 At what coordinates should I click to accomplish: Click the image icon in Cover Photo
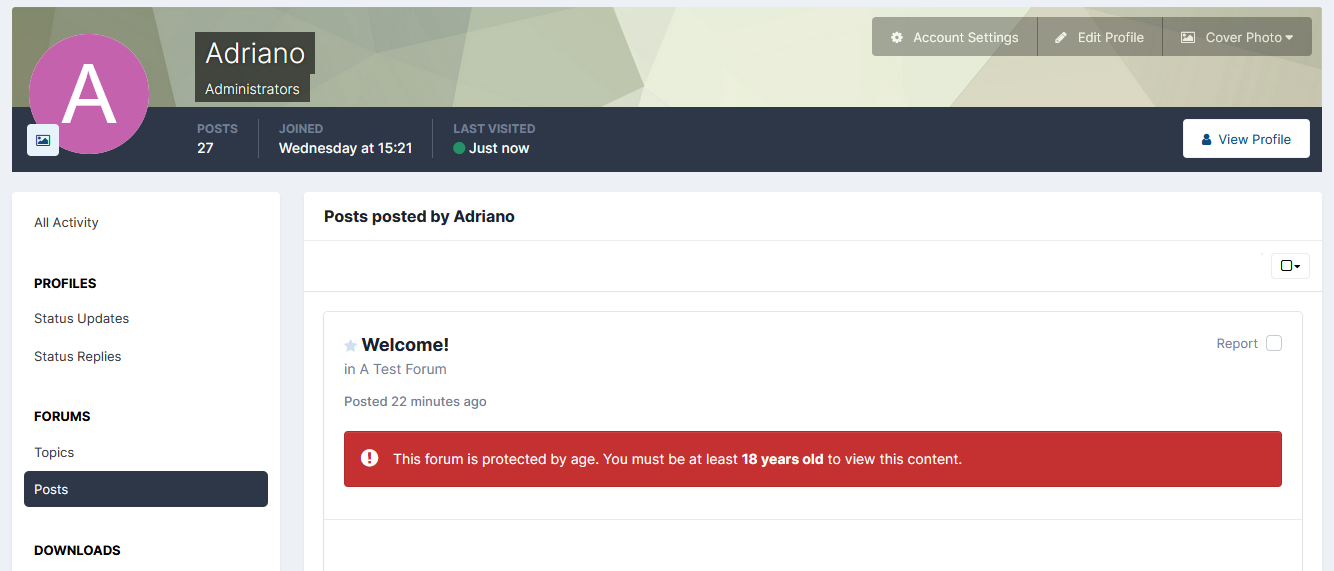click(x=1188, y=37)
